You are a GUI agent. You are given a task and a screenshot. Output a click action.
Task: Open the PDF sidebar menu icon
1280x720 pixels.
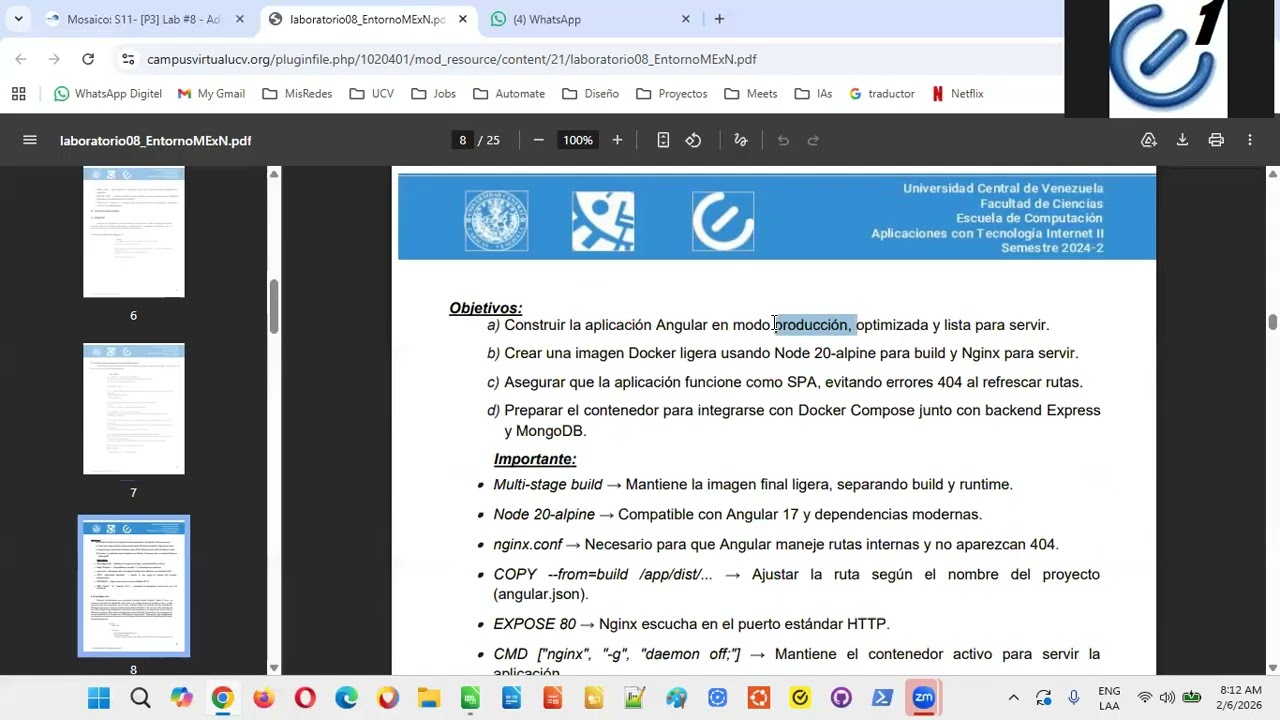click(30, 140)
